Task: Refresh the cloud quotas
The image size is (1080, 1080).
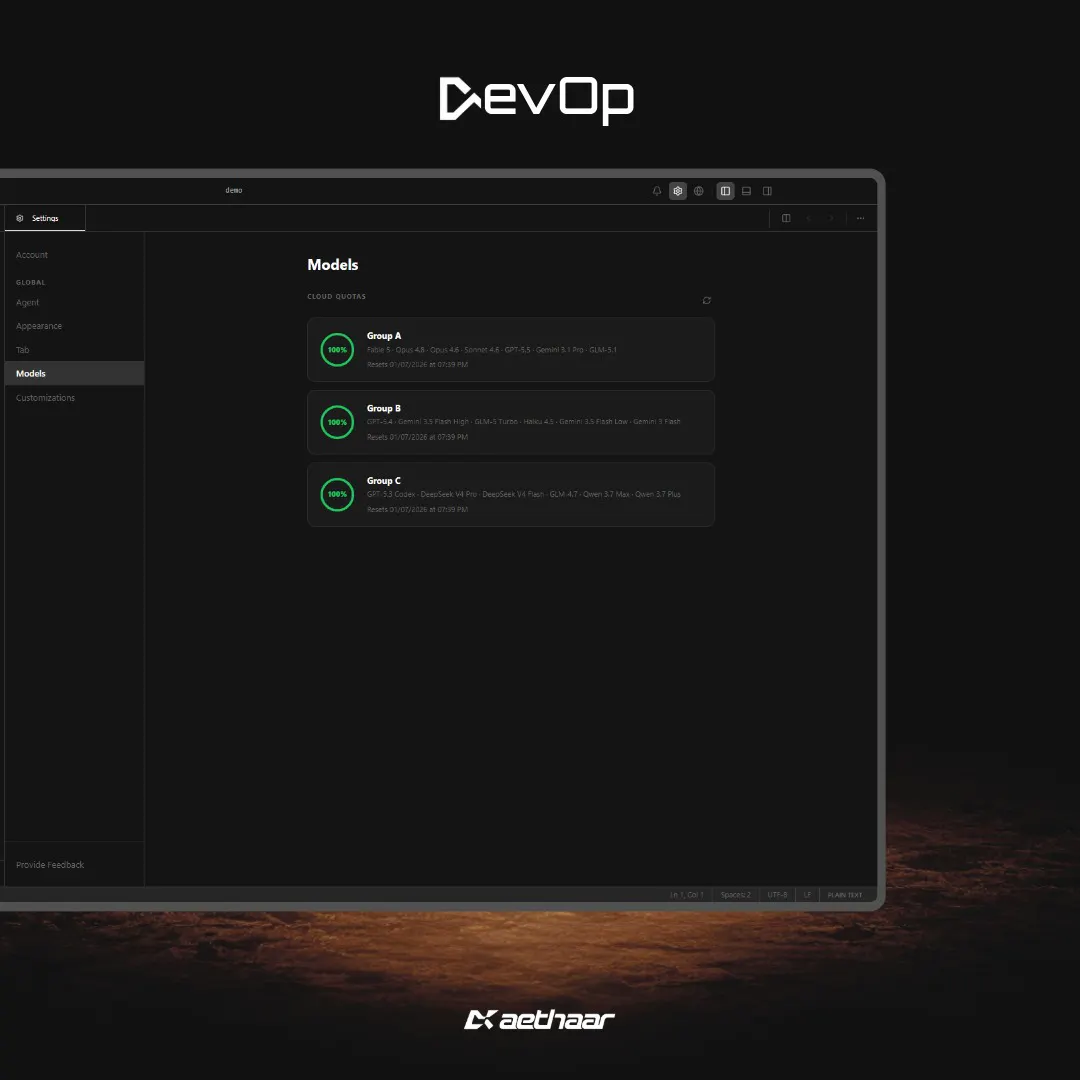Action: [707, 300]
